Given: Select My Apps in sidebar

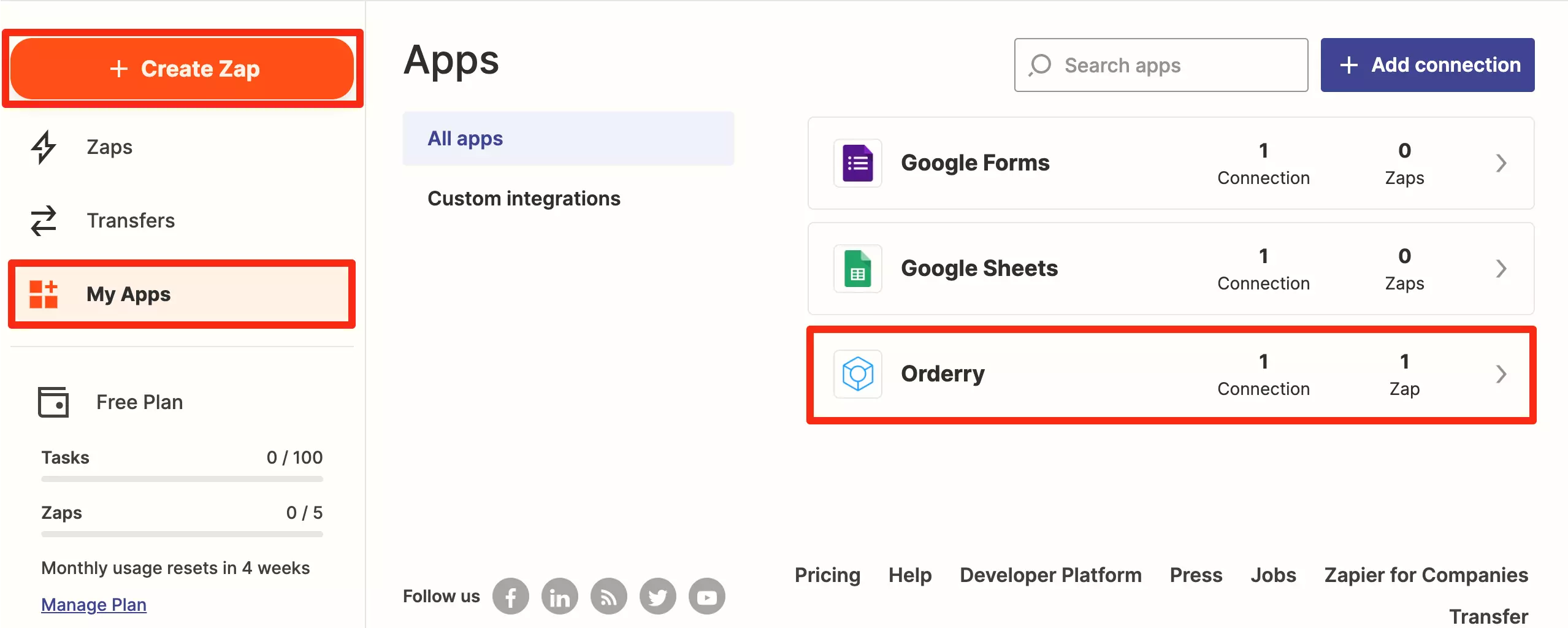Looking at the screenshot, I should pos(182,294).
